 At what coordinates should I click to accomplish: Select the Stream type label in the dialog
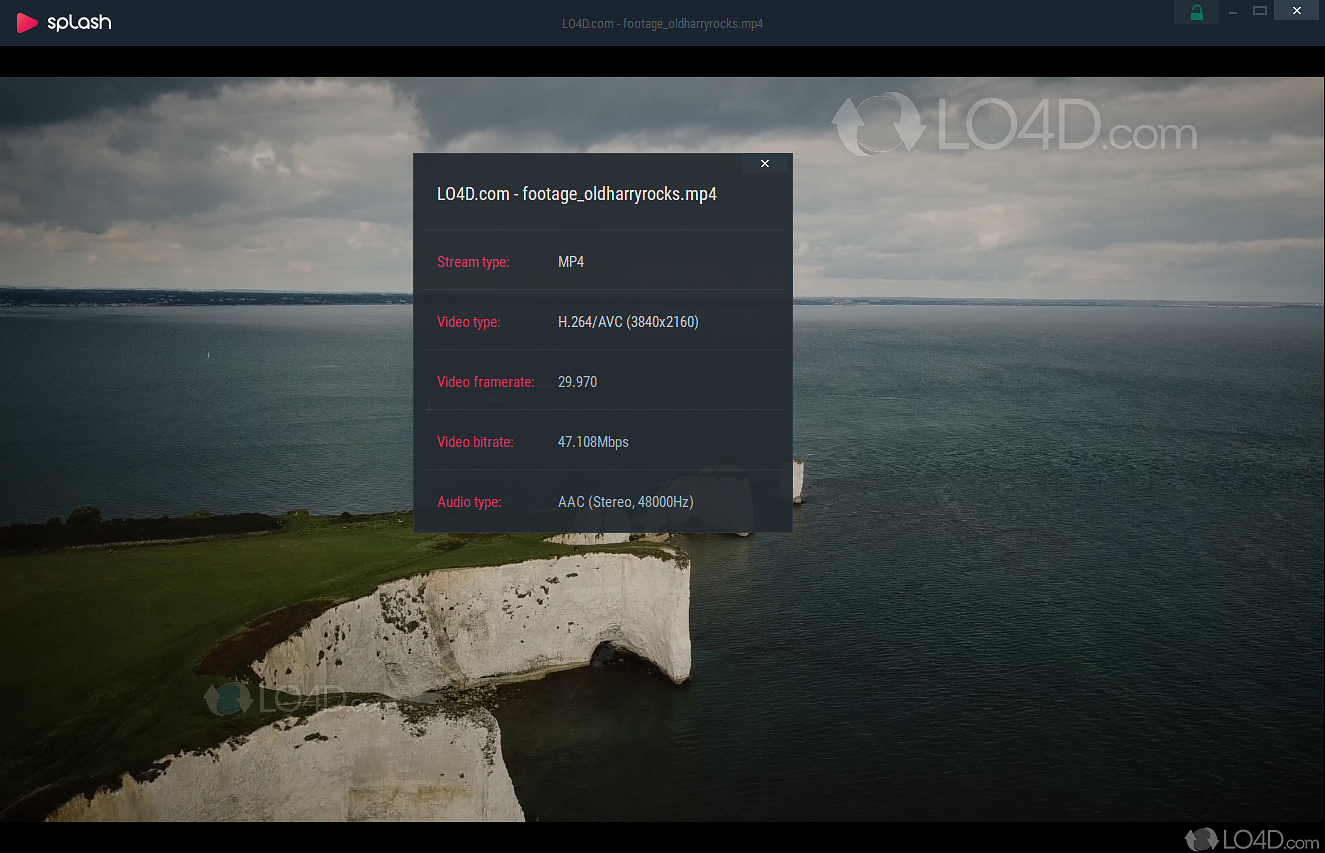(x=473, y=261)
